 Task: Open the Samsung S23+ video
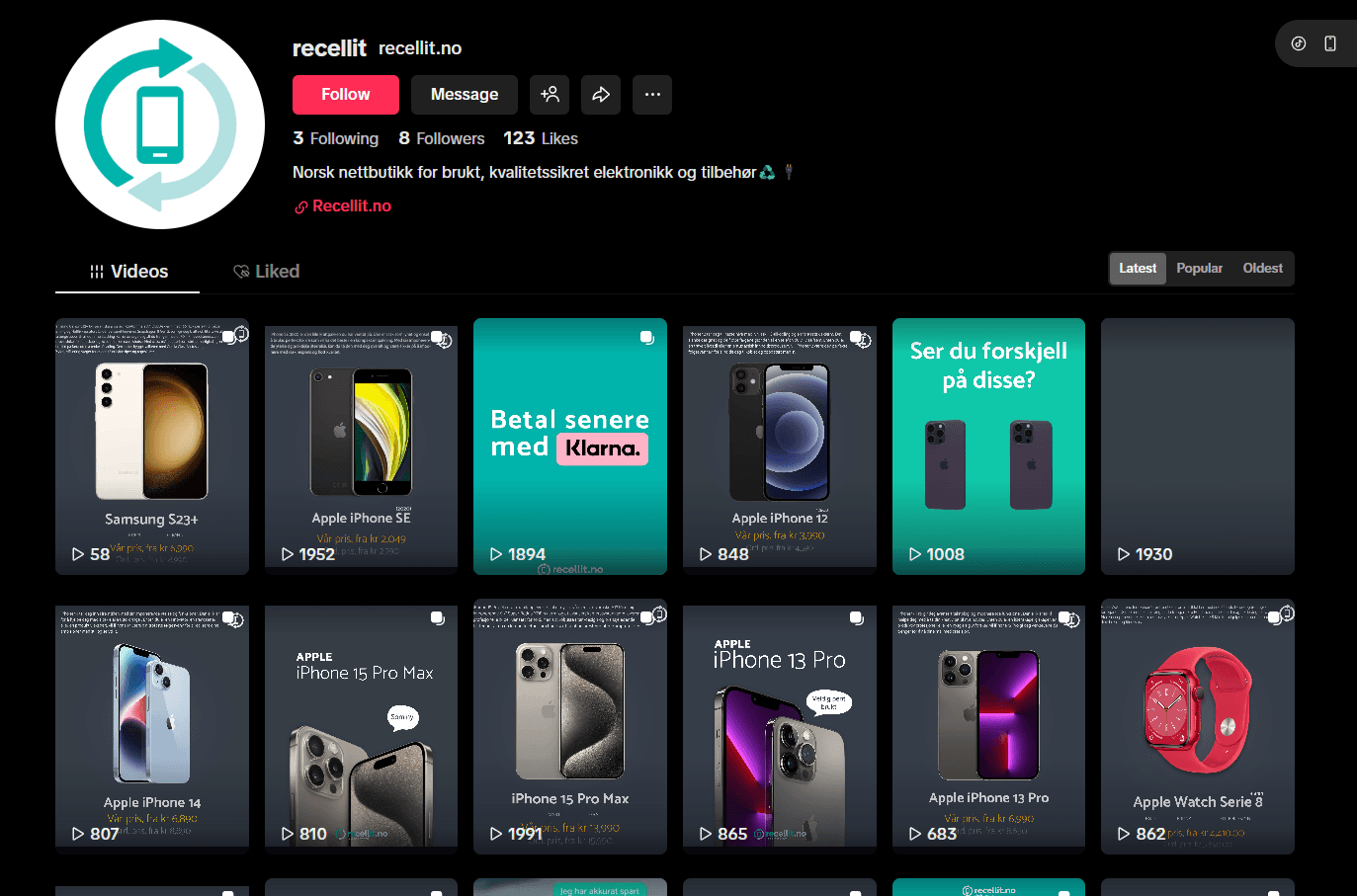pos(152,447)
